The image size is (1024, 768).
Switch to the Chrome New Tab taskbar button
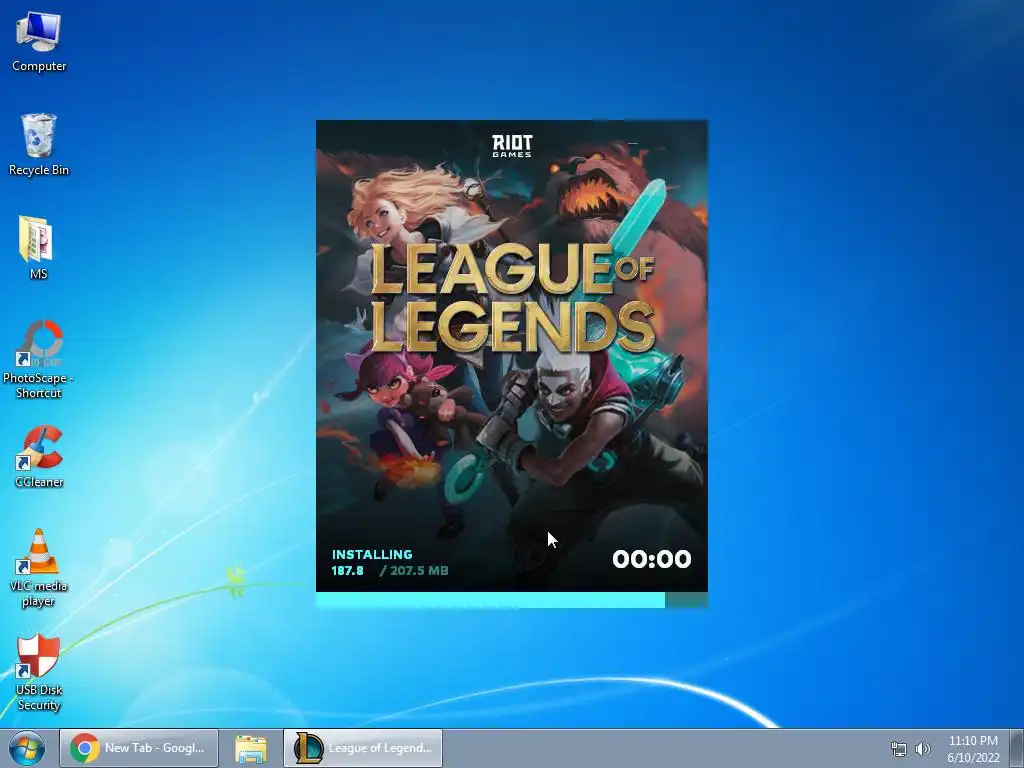click(138, 748)
